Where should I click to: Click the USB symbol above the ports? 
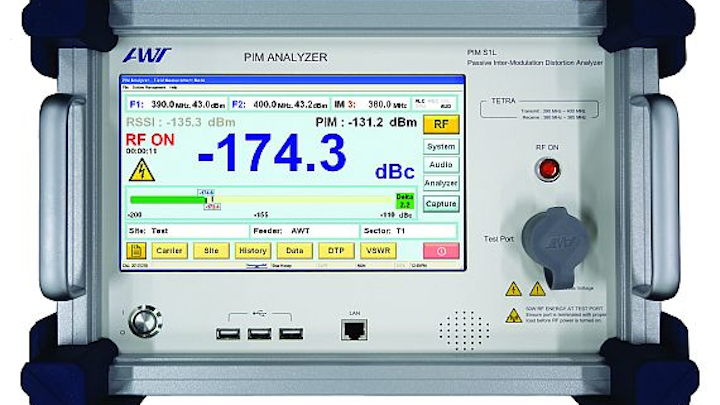259,314
